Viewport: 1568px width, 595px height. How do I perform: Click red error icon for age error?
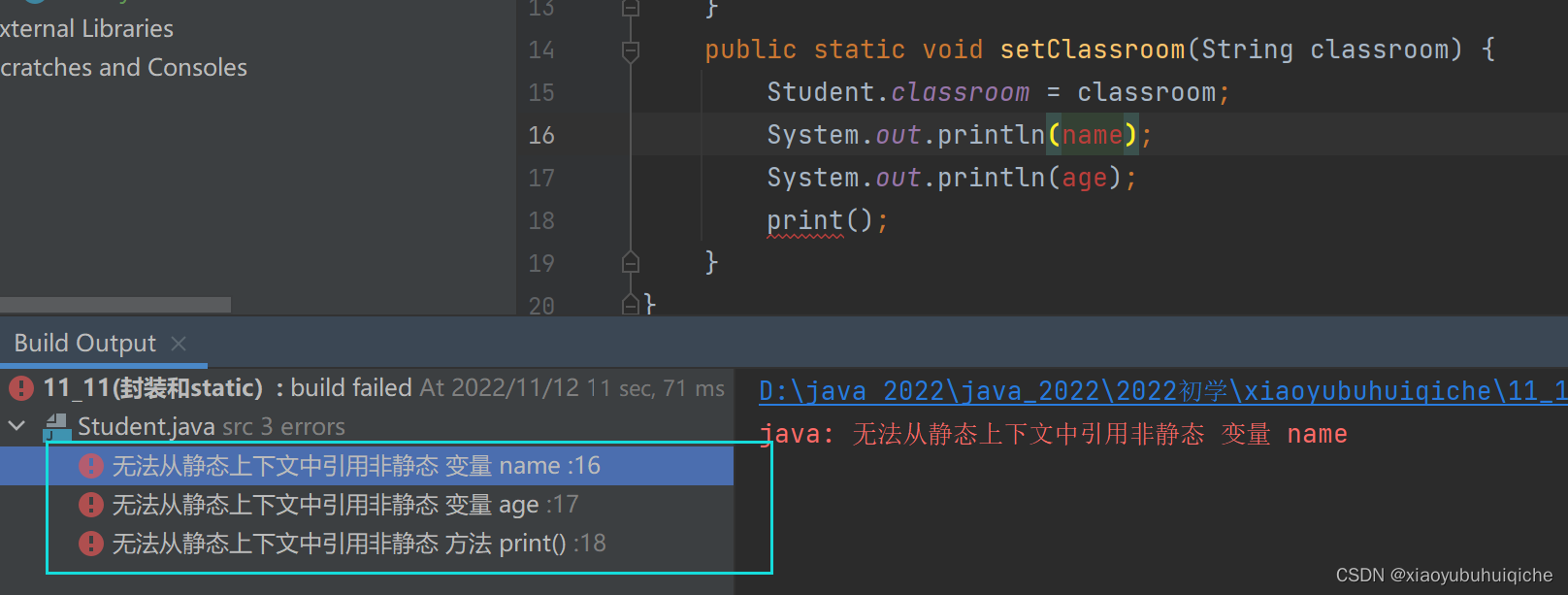(91, 505)
